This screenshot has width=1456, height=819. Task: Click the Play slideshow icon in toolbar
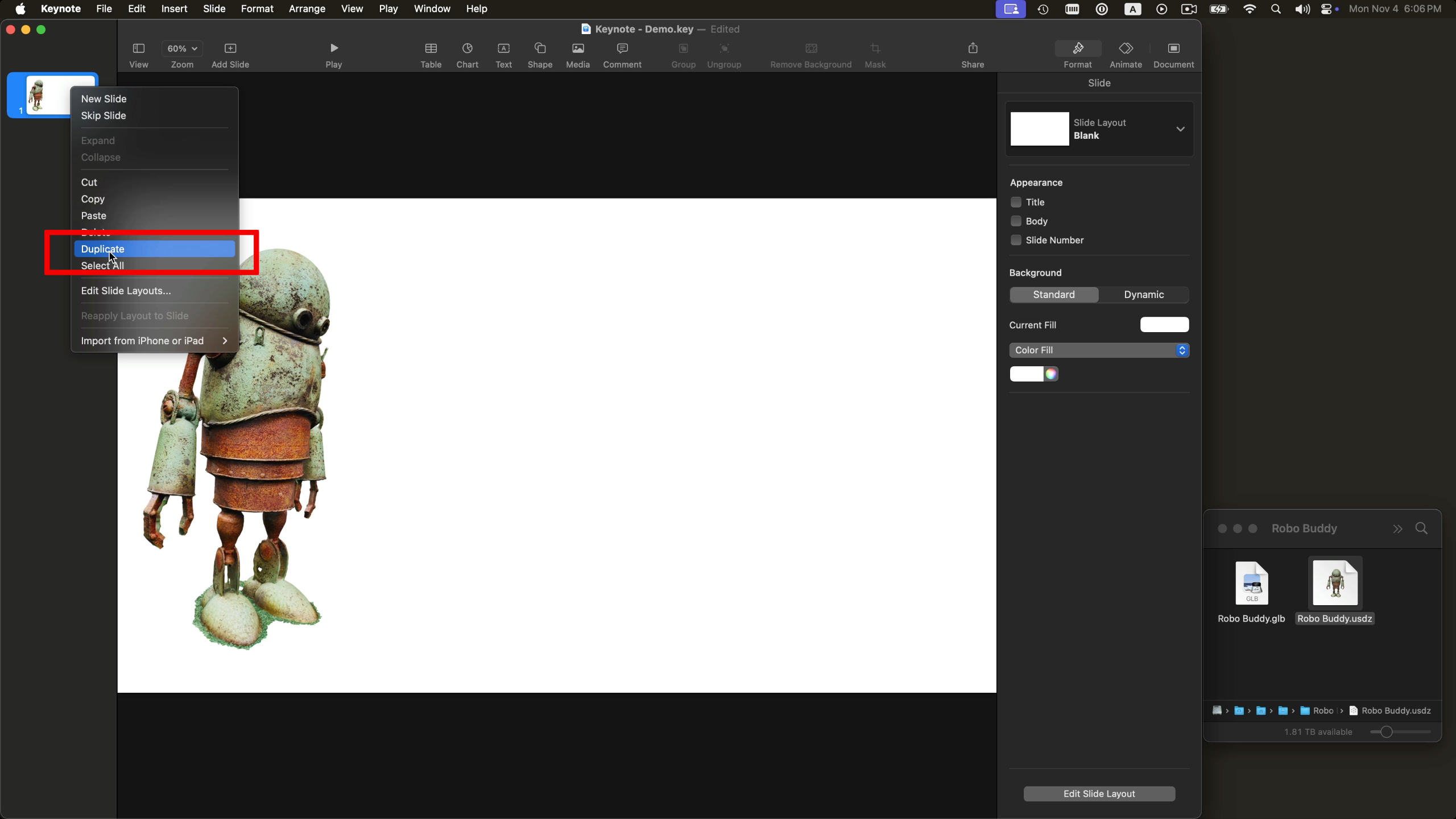[x=334, y=48]
